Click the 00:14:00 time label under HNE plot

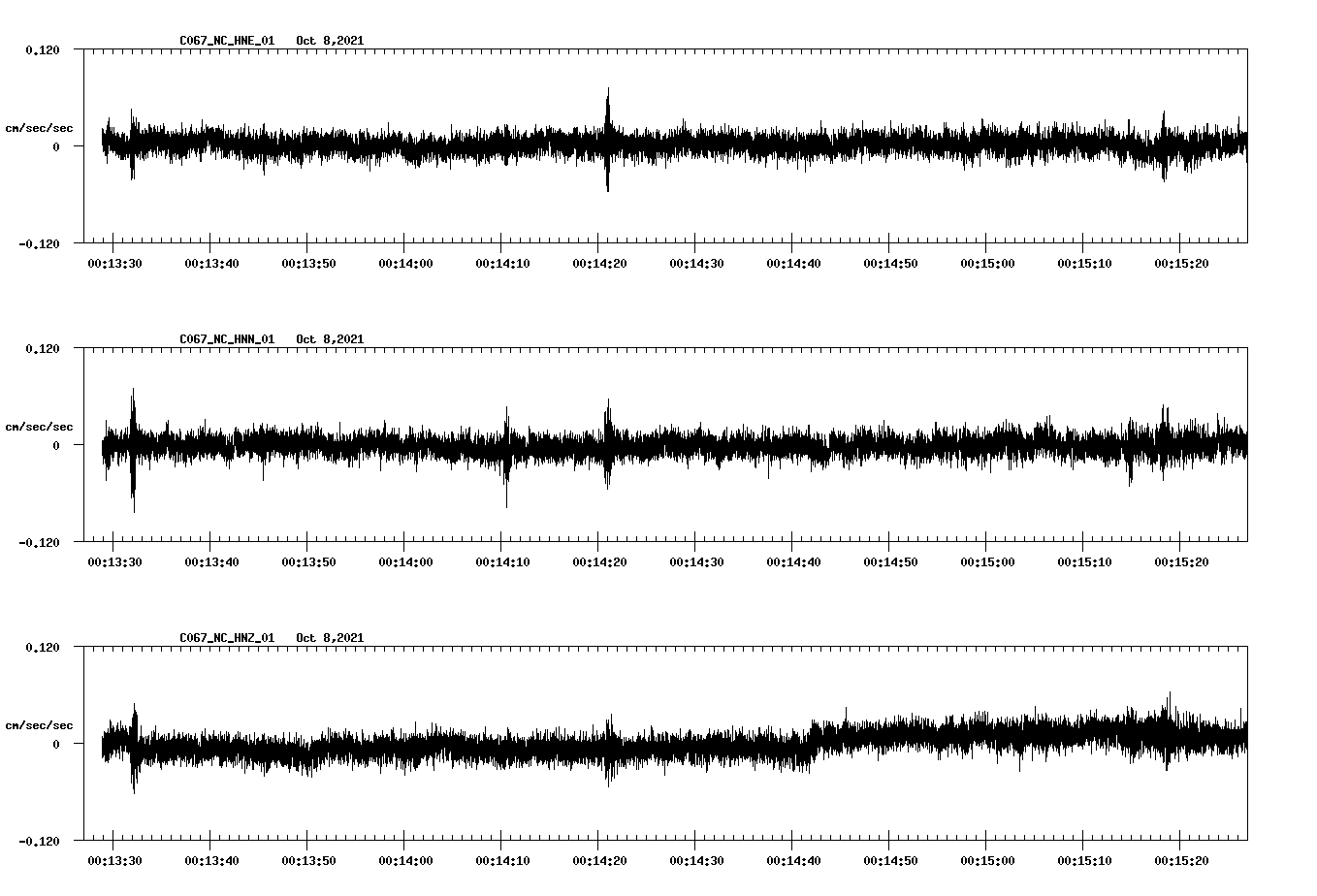(405, 264)
